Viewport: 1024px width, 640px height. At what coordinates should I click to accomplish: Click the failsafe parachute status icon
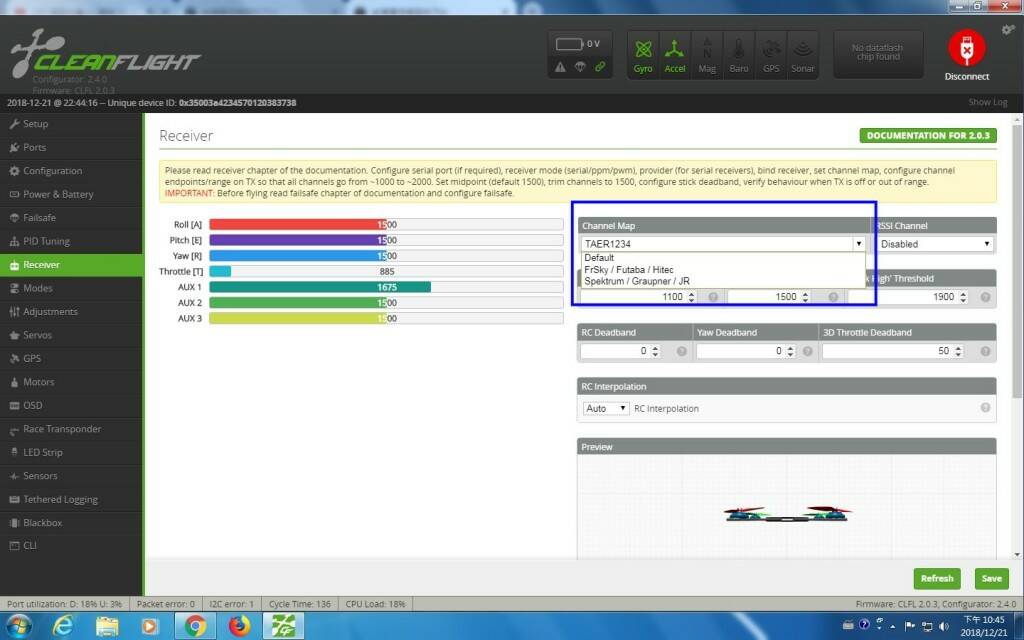pos(580,67)
